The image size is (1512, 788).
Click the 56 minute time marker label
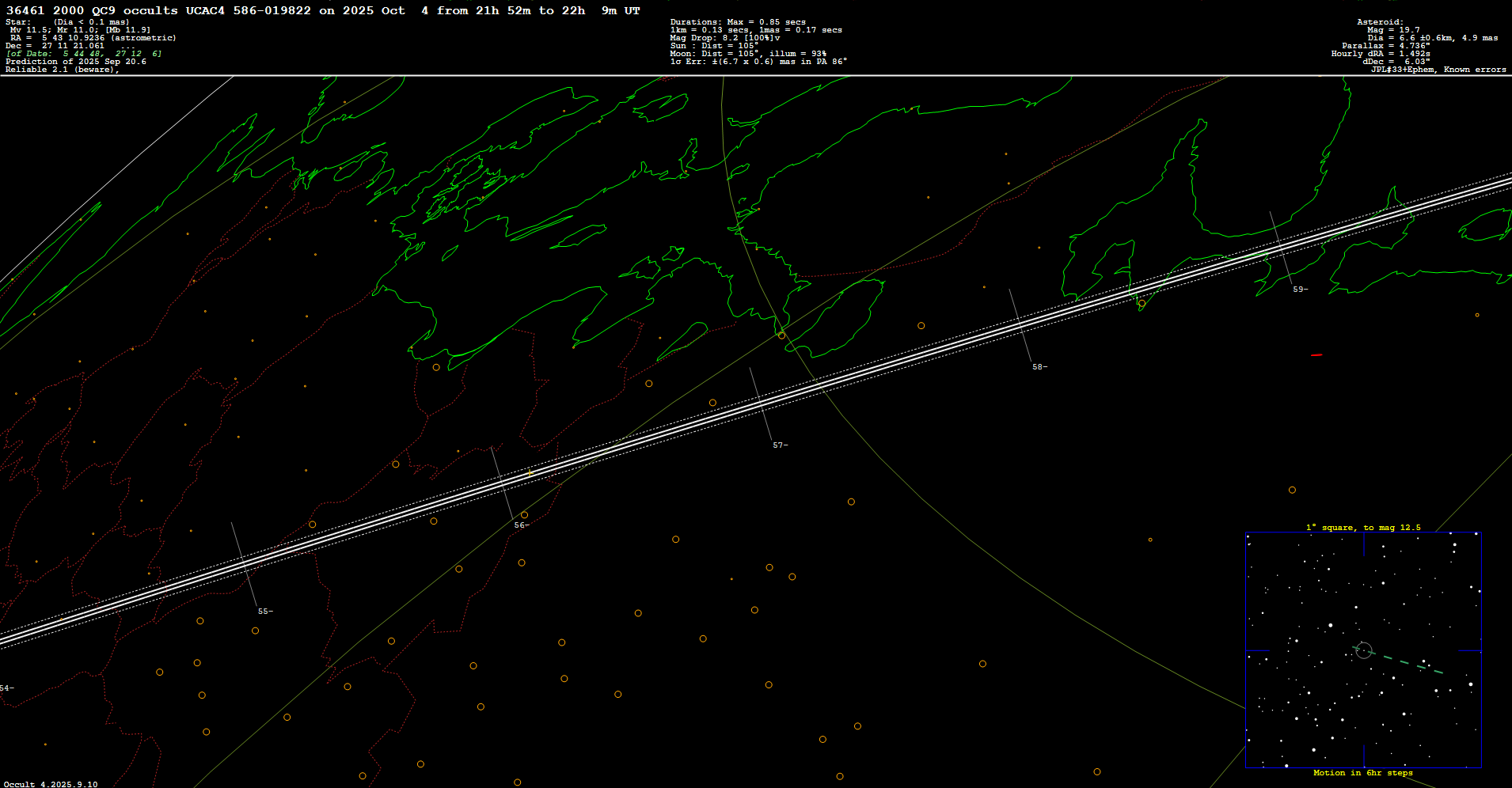pos(520,525)
